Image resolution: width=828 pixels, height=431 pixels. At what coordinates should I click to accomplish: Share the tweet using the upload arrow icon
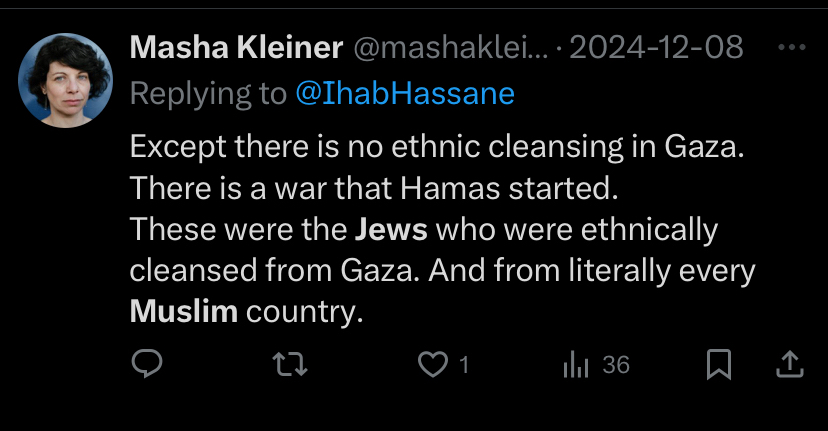790,364
